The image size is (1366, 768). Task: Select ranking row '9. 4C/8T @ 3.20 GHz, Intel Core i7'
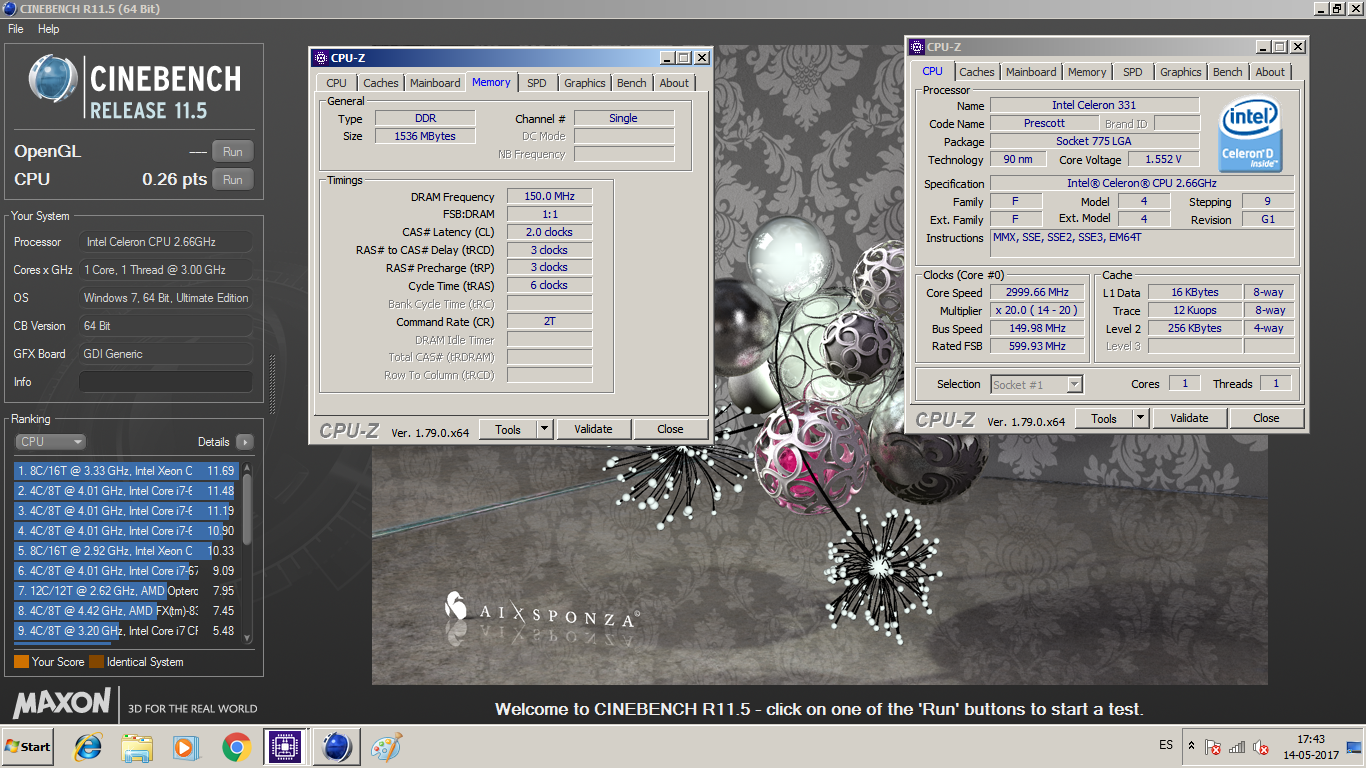pos(127,630)
